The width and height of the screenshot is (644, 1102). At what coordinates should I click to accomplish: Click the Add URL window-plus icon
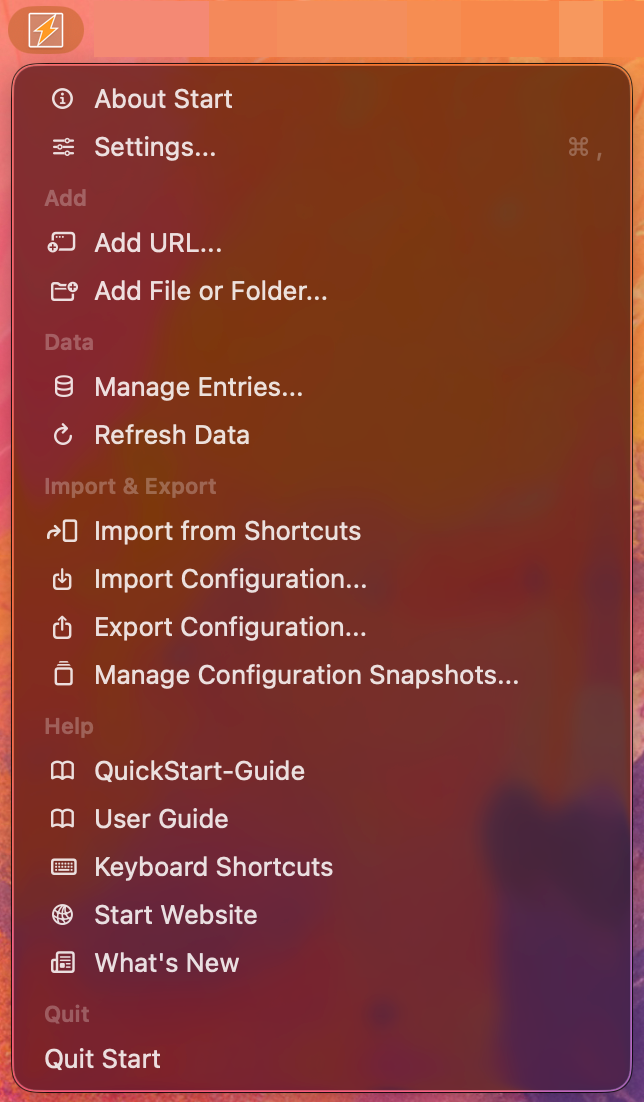coord(63,243)
